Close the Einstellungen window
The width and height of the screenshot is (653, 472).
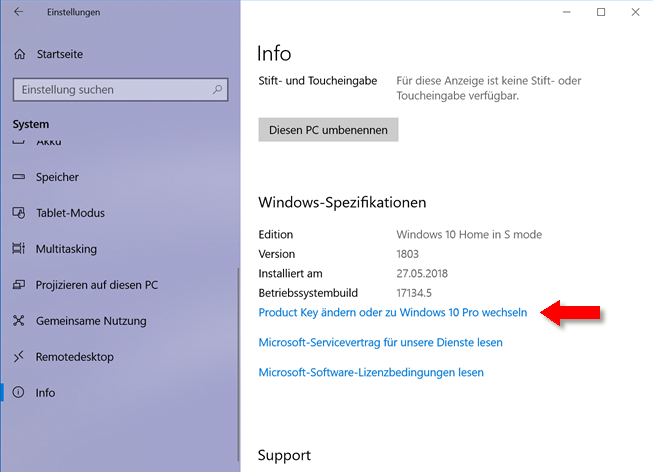[x=635, y=12]
